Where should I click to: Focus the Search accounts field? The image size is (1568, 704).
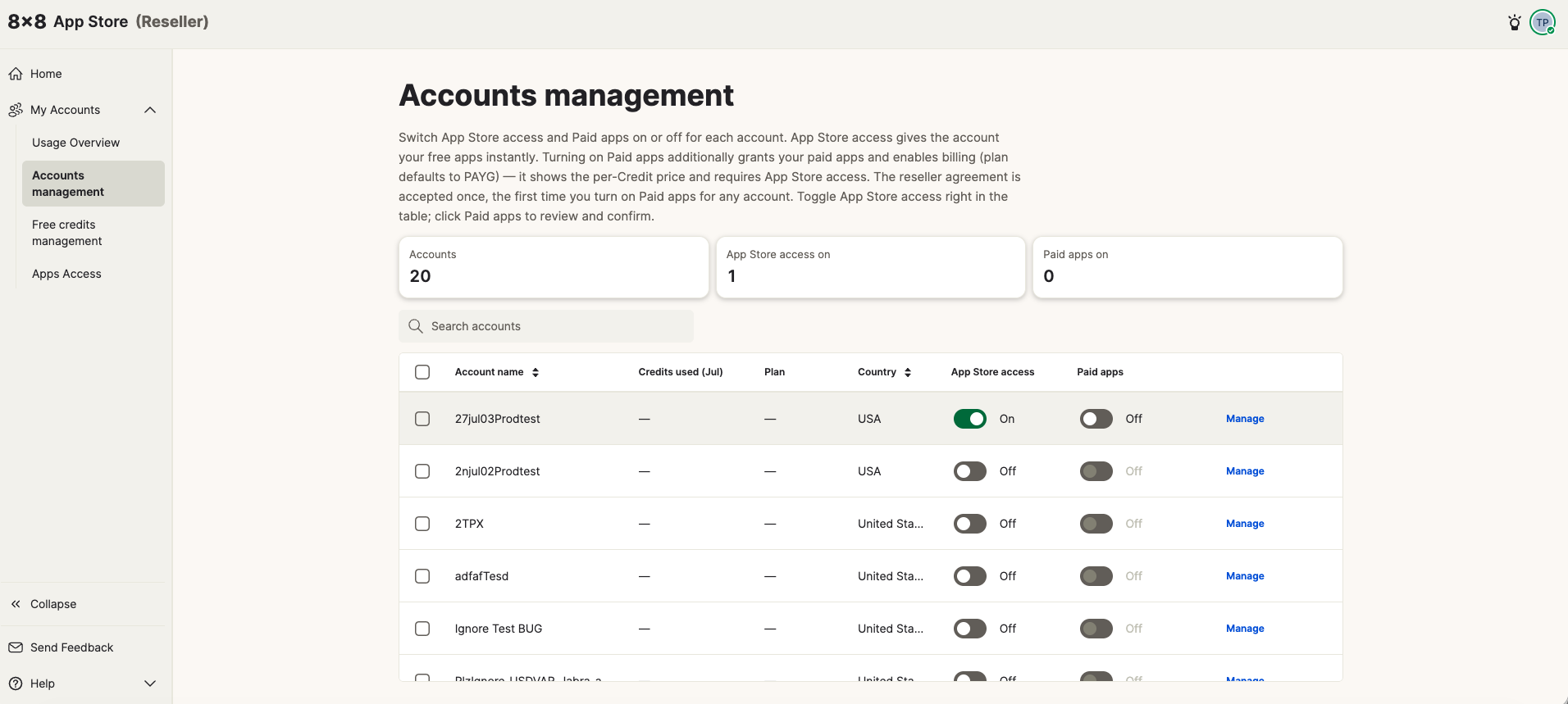coord(546,326)
